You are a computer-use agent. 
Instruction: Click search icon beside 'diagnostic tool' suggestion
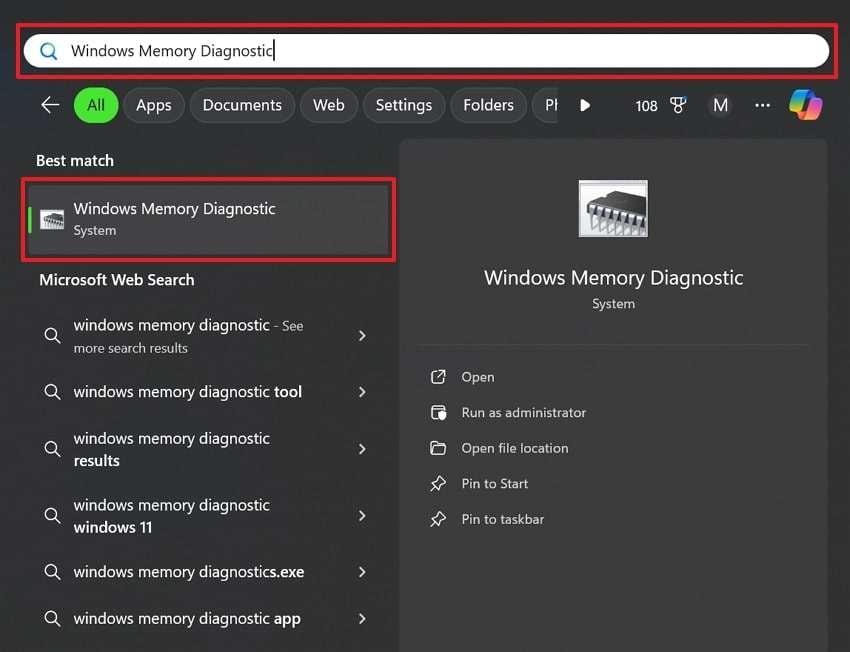(52, 392)
